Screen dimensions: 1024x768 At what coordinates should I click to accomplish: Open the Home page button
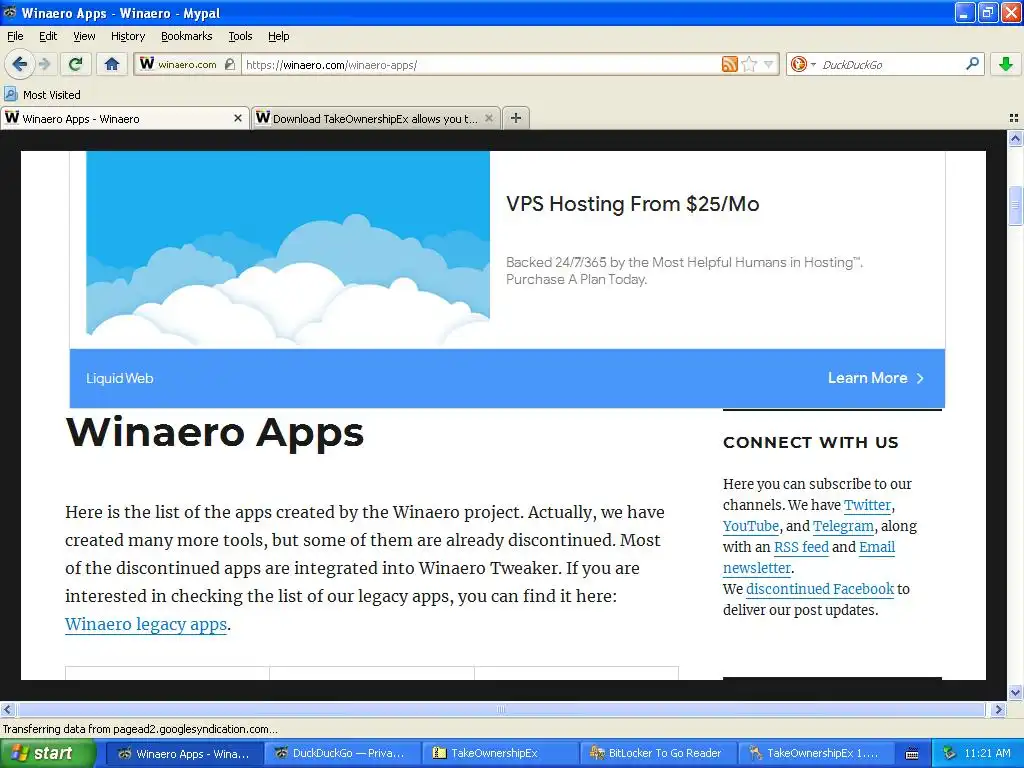point(112,64)
